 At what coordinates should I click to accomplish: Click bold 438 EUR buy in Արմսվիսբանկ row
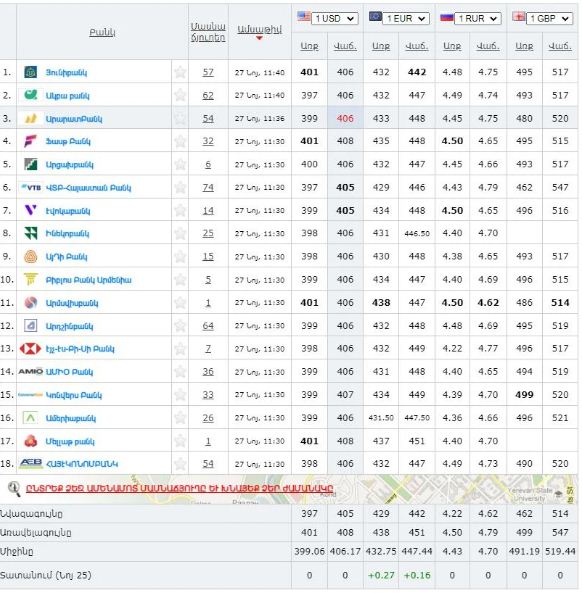coord(381,303)
